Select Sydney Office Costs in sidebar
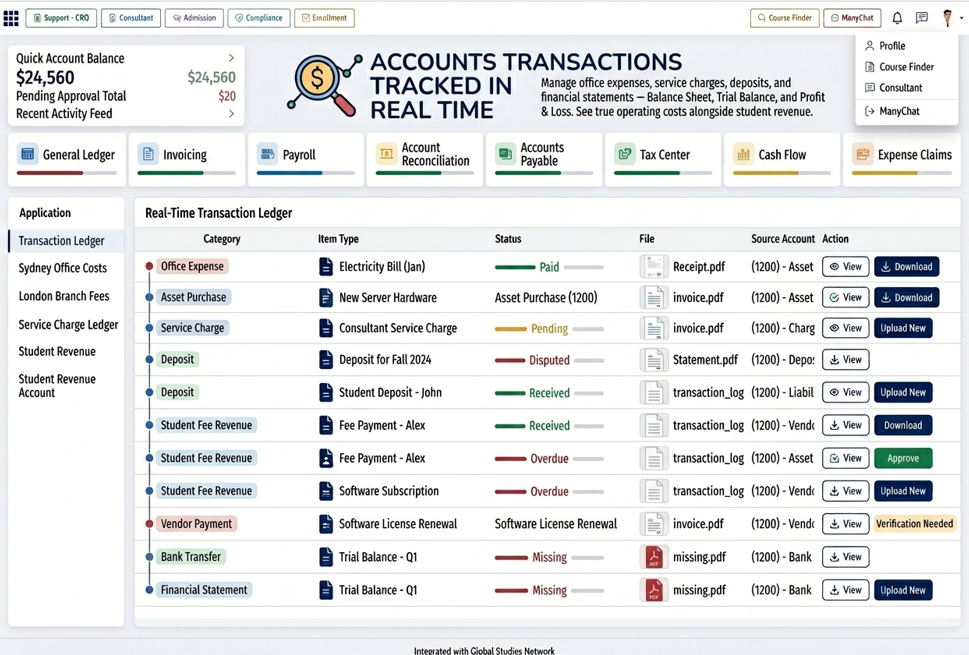This screenshot has width=969, height=655. [63, 268]
